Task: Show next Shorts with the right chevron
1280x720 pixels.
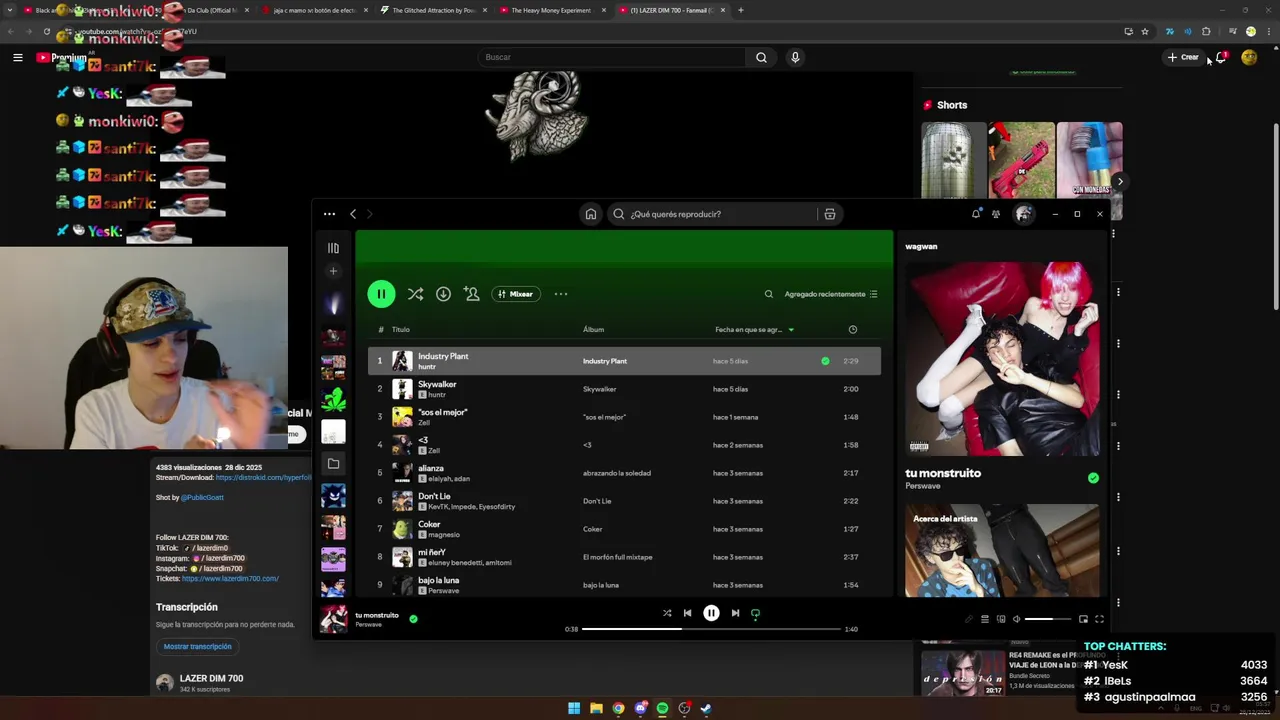Action: (1119, 181)
